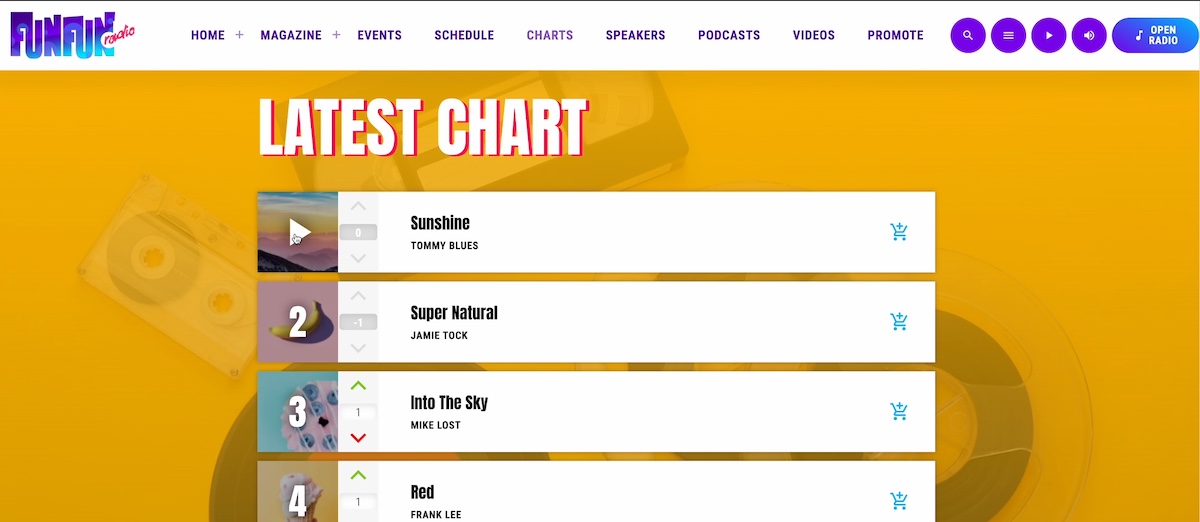Click the volume speaker icon
This screenshot has height=522, width=1200.
pyautogui.click(x=1089, y=35)
